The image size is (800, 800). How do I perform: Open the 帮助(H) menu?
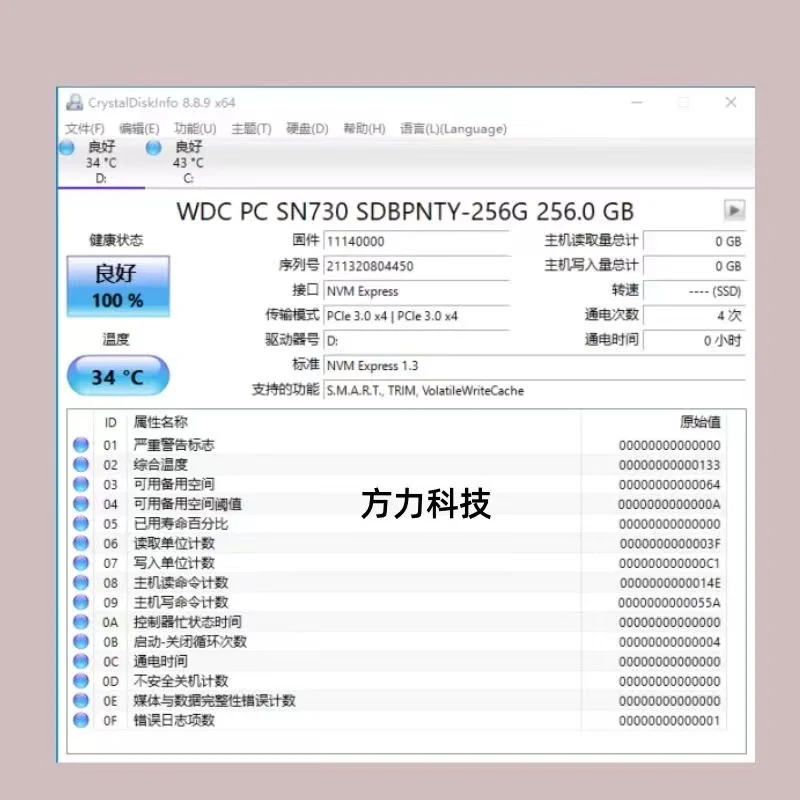364,129
